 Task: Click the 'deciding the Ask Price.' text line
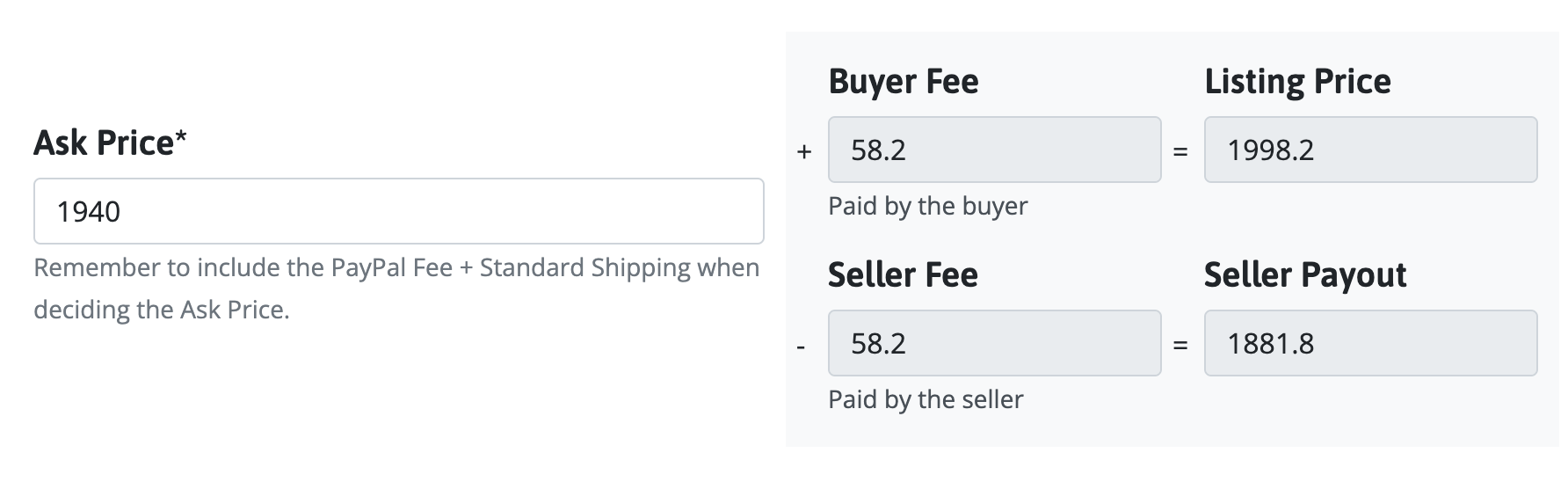click(161, 310)
